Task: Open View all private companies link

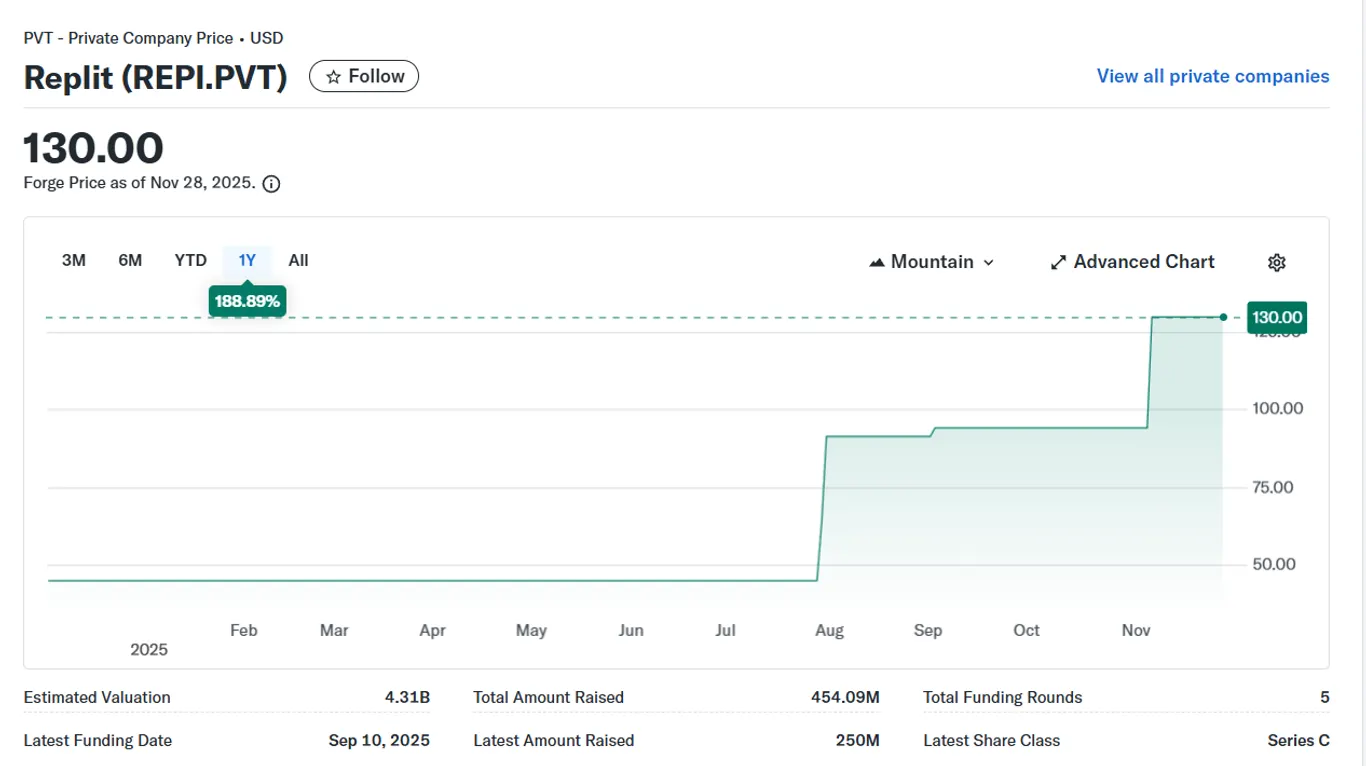Action: point(1213,76)
